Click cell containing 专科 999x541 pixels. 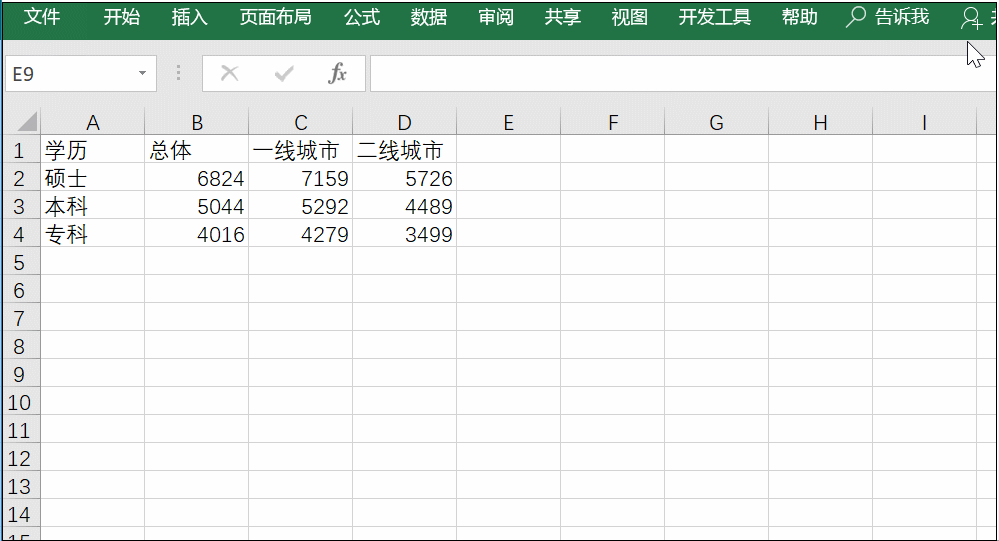pos(92,234)
